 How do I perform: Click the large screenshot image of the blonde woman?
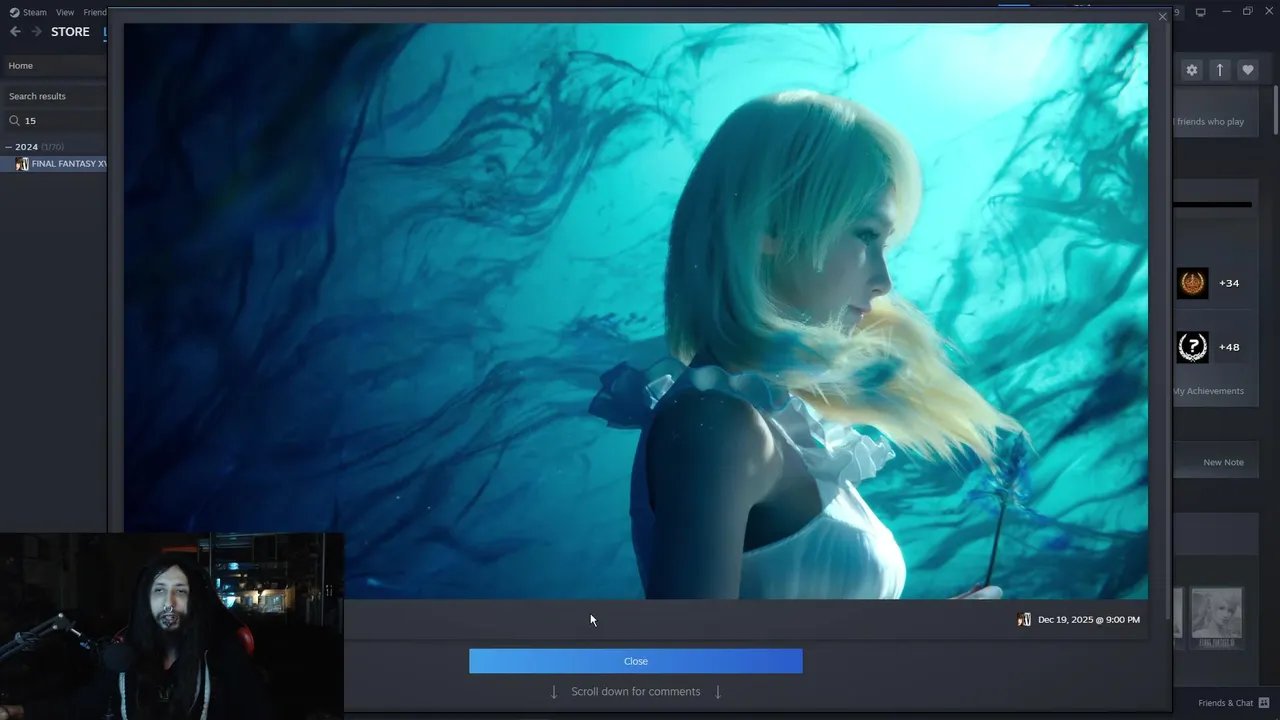[x=635, y=311]
